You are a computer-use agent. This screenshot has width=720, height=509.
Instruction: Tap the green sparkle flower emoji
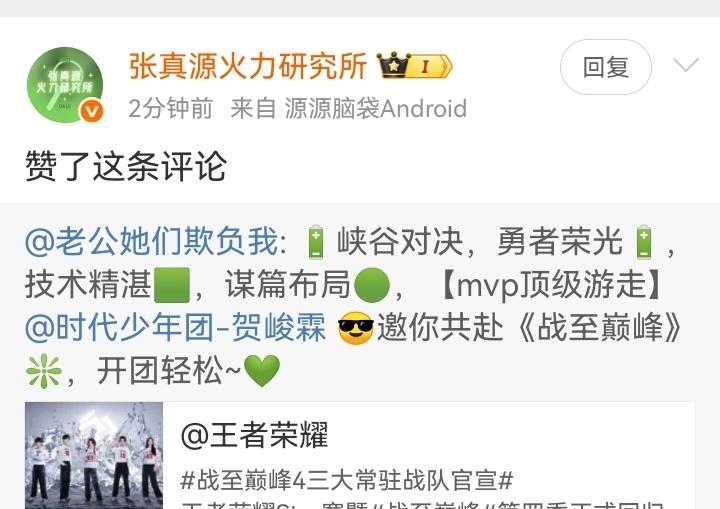[x=44, y=371]
